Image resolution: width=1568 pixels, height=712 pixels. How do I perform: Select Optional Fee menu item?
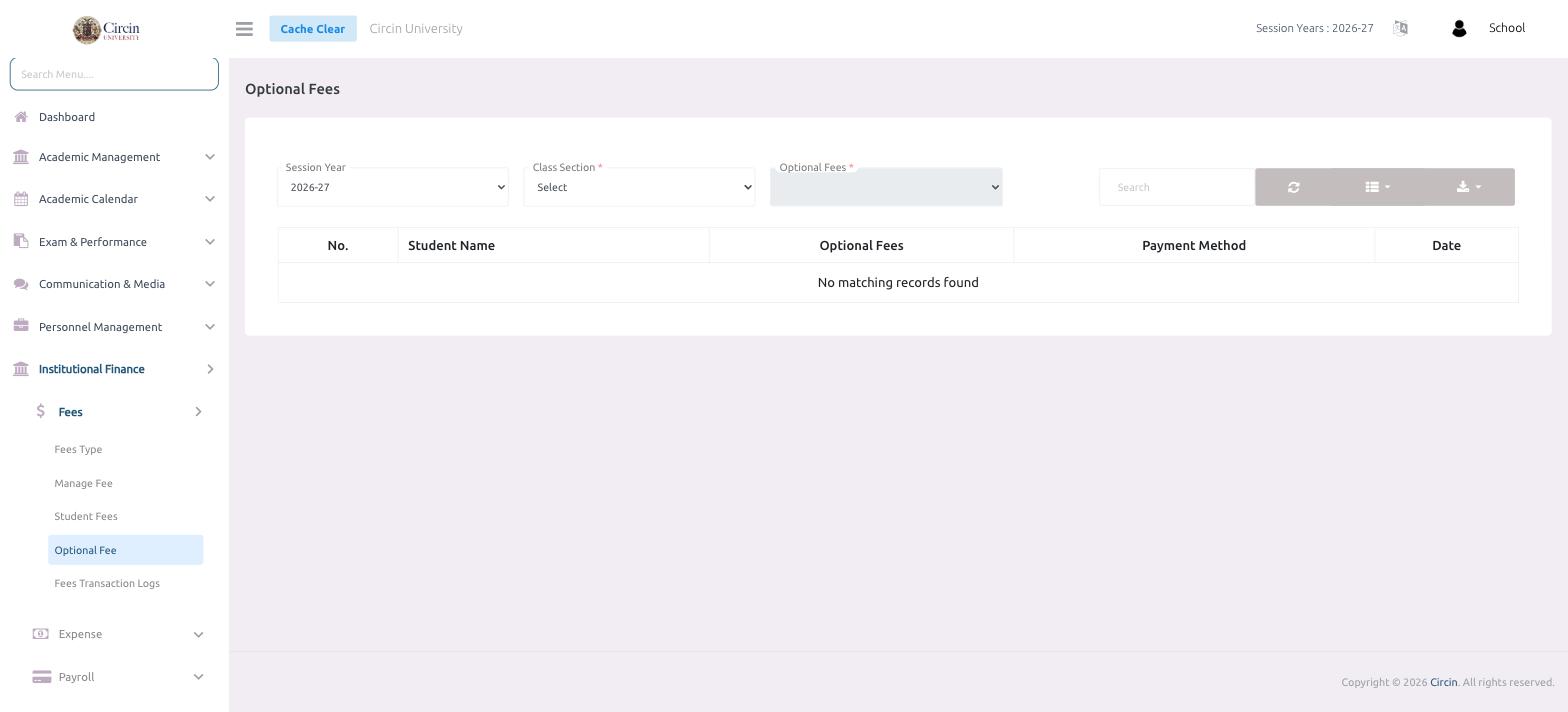[126, 550]
